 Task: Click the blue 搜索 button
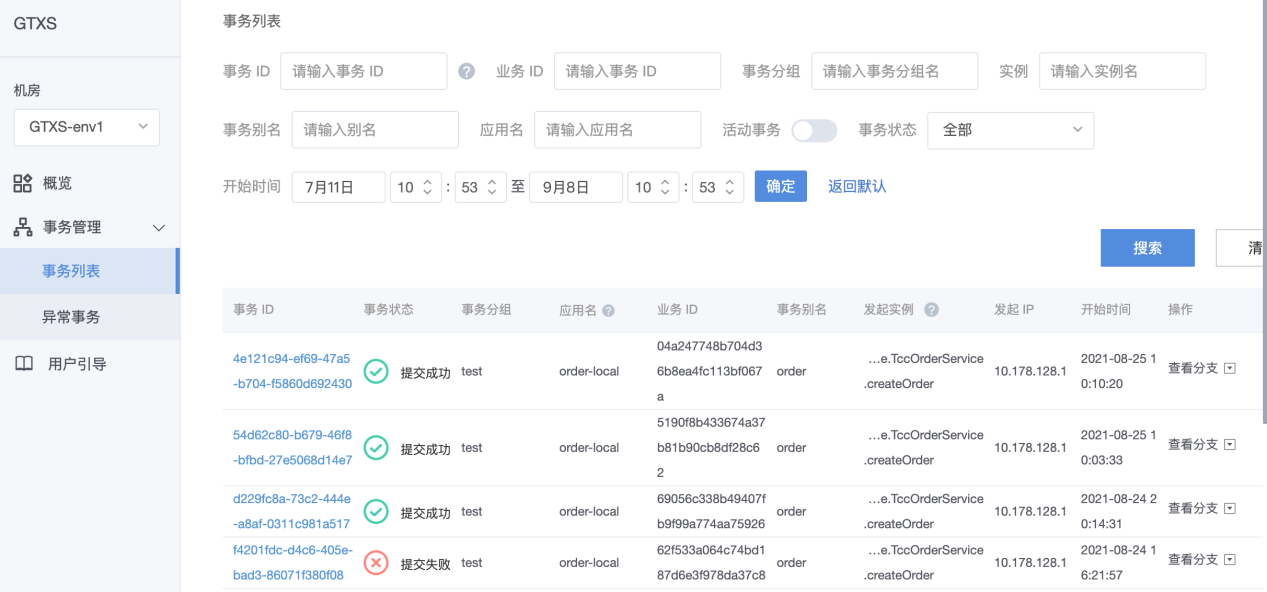pos(1147,248)
